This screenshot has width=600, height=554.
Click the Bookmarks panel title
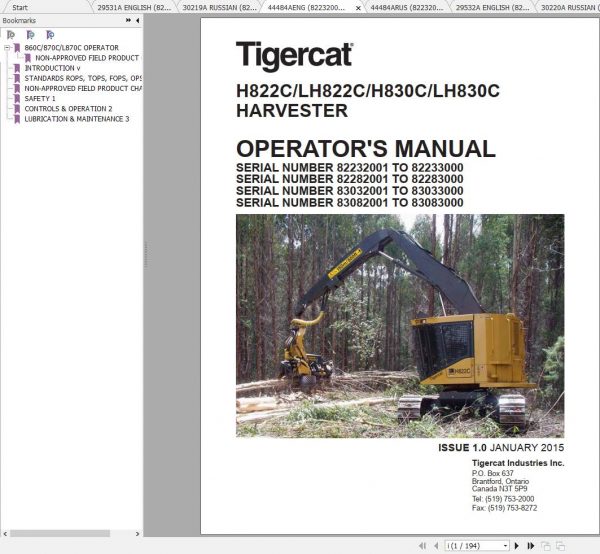coord(19,21)
